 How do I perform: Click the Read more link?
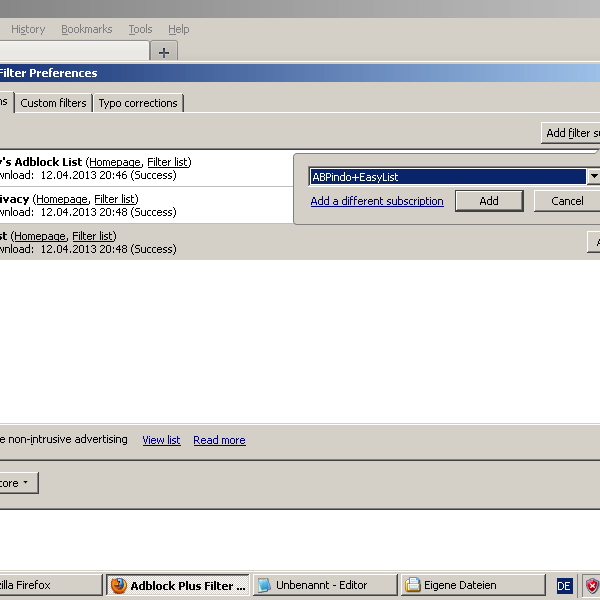point(219,440)
